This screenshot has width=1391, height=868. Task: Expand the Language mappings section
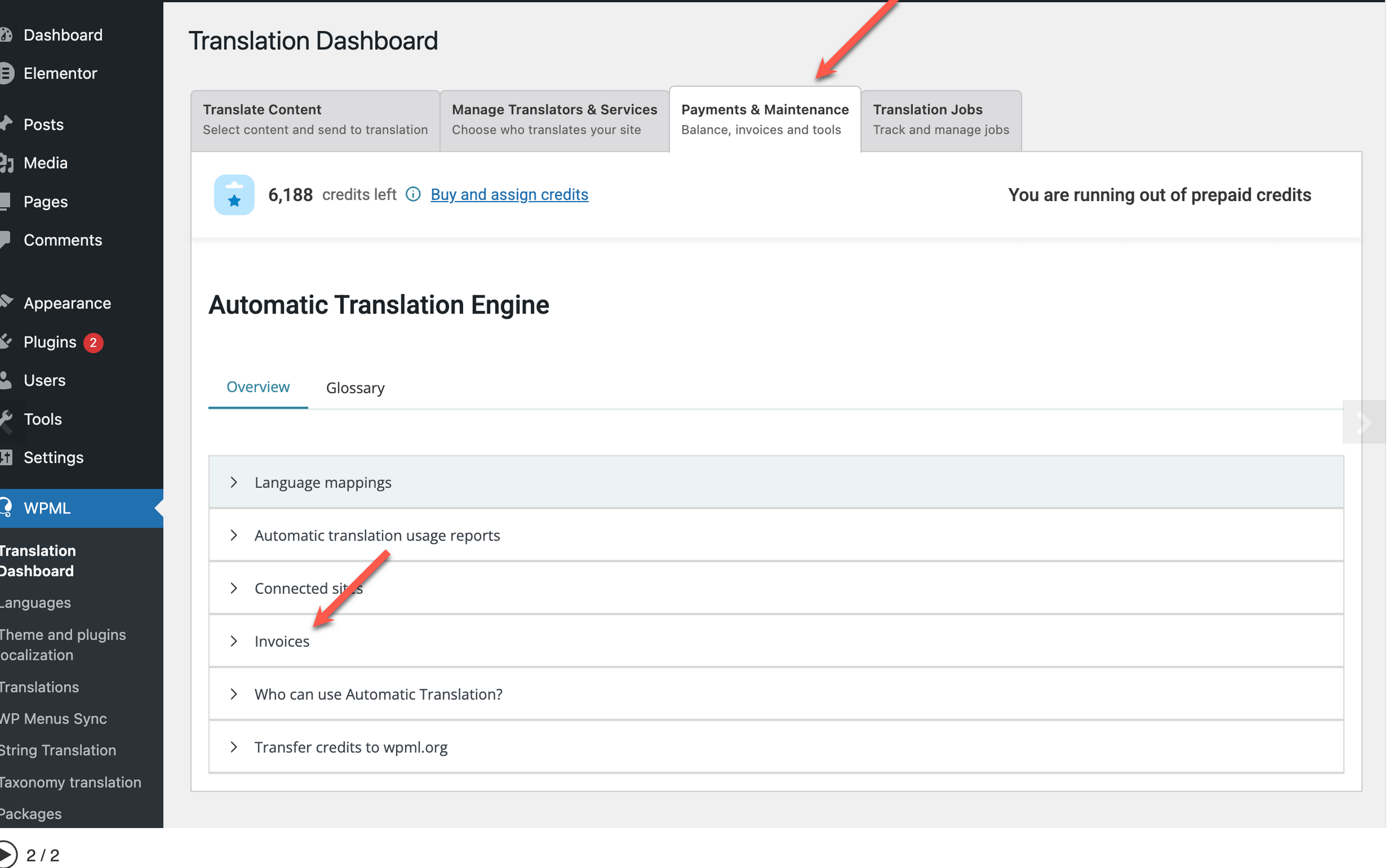323,482
